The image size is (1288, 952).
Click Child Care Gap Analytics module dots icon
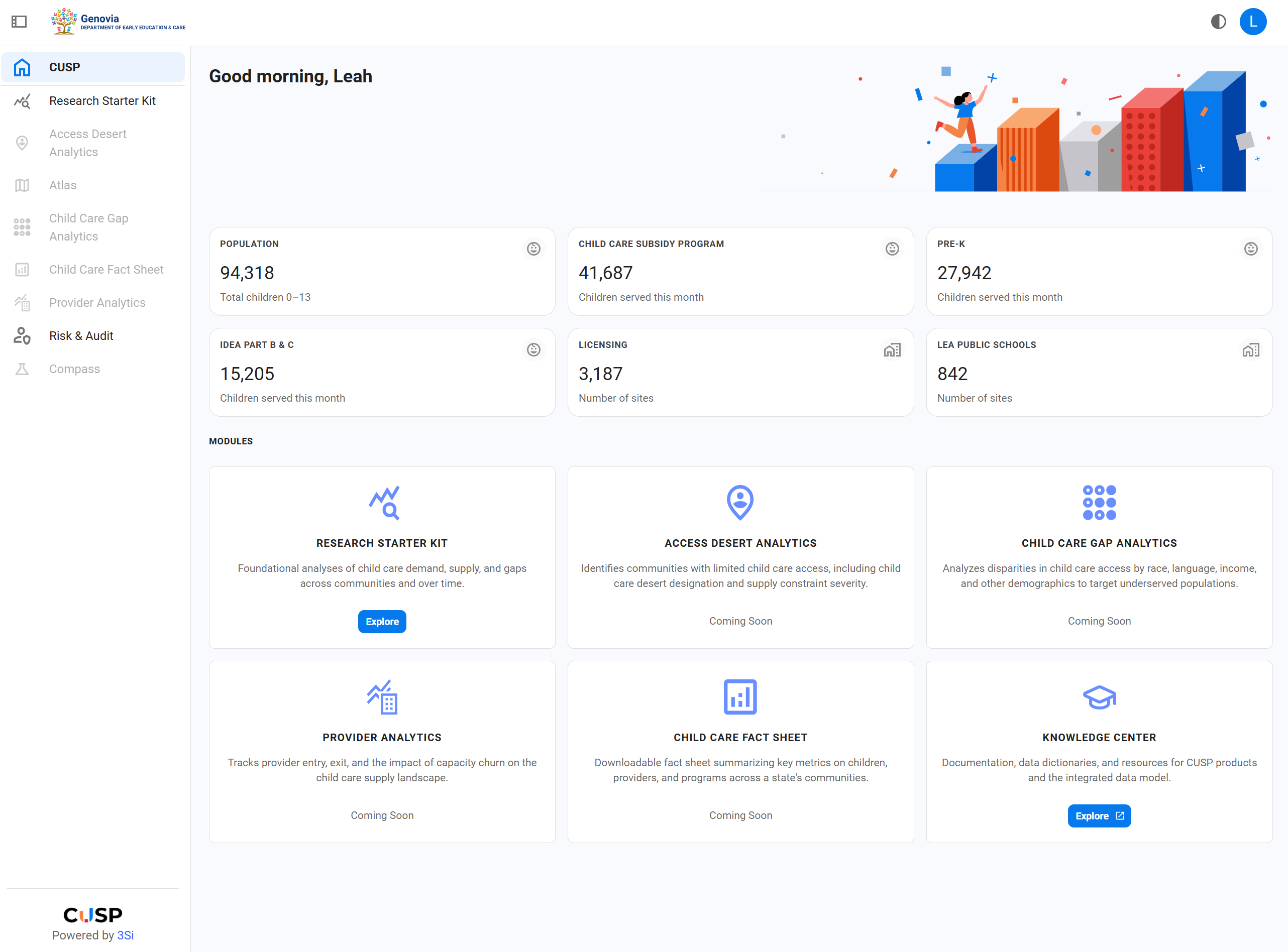[1099, 503]
